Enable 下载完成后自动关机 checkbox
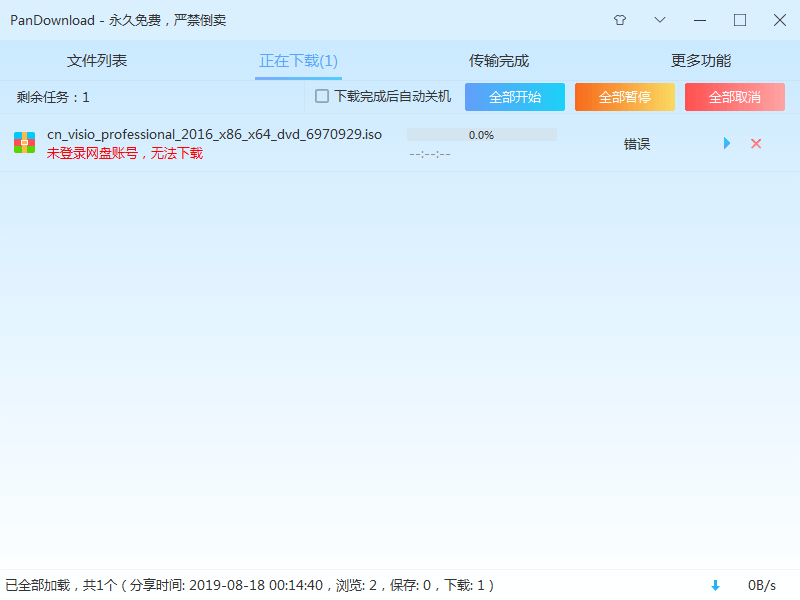The image size is (800, 600). [x=321, y=96]
